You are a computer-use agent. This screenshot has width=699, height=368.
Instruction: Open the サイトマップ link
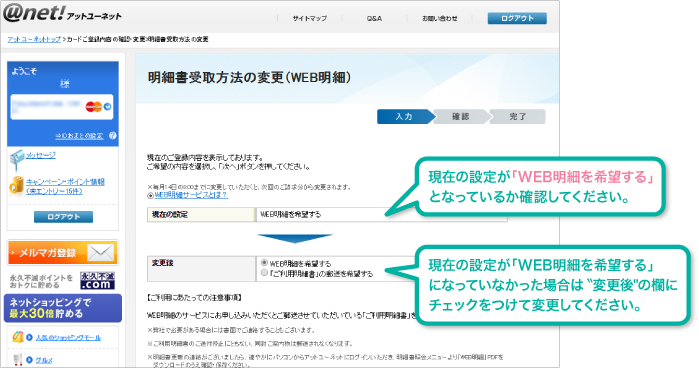[310, 18]
